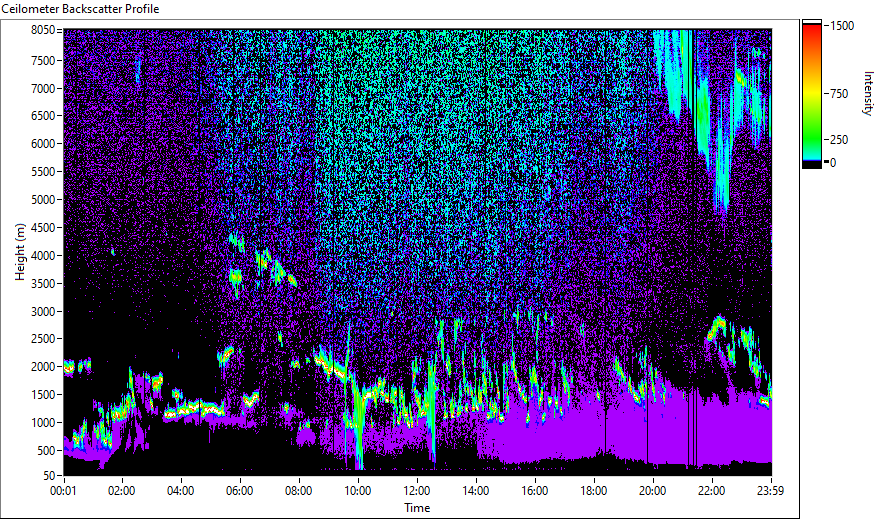Click the 04:00 time tick label
The image size is (878, 519).
[x=180, y=491]
